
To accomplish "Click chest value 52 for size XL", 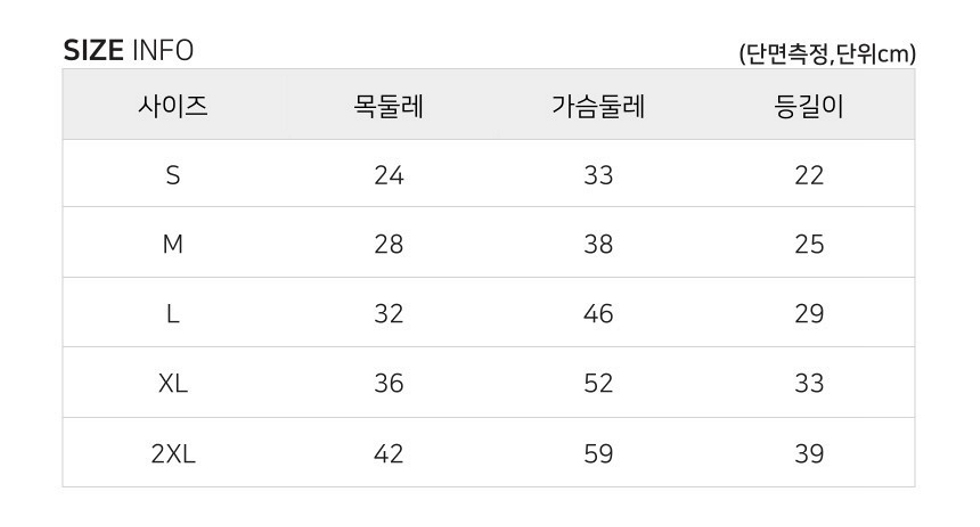I will [598, 383].
